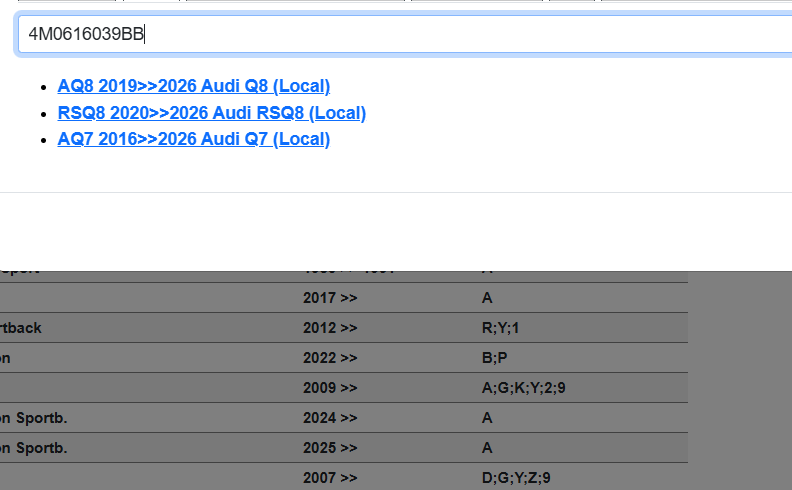Open the AQ8 2019>>2026 Audi Q8 link
This screenshot has height=490, width=792.
tap(193, 86)
